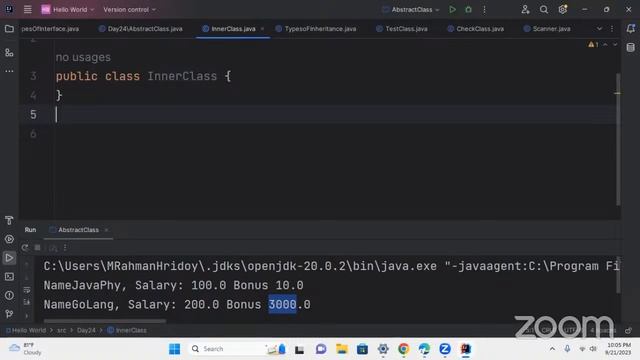Open the Project tool window folder icon
The height and width of the screenshot is (360, 640).
pyautogui.click(x=9, y=29)
